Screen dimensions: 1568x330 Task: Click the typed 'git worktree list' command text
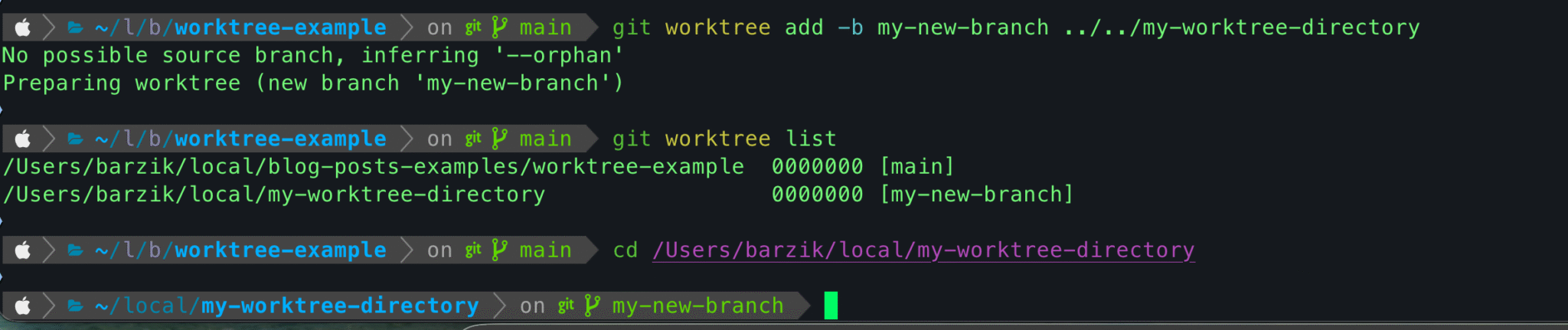(724, 139)
